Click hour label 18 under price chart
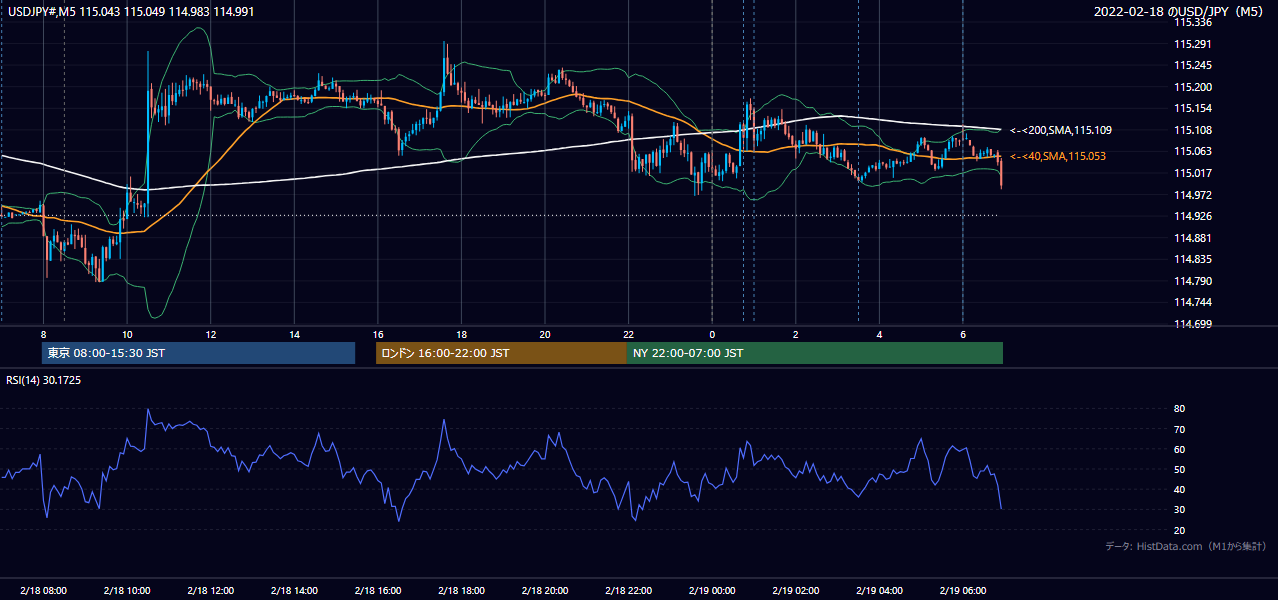Viewport: 1278px width, 600px height. (461, 334)
